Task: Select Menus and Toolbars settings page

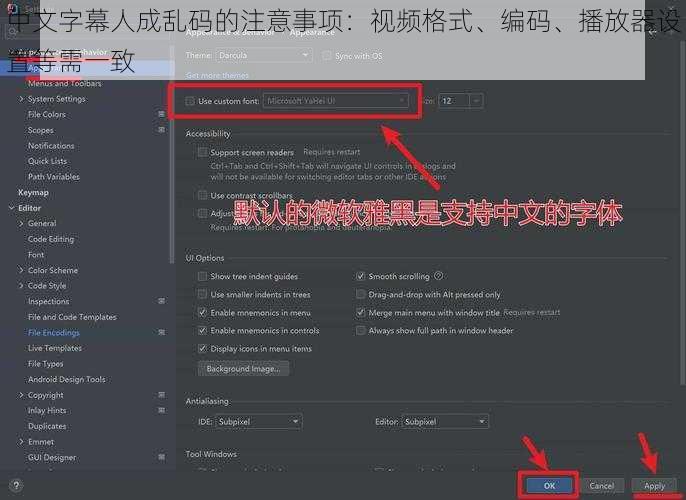Action: coord(65,83)
